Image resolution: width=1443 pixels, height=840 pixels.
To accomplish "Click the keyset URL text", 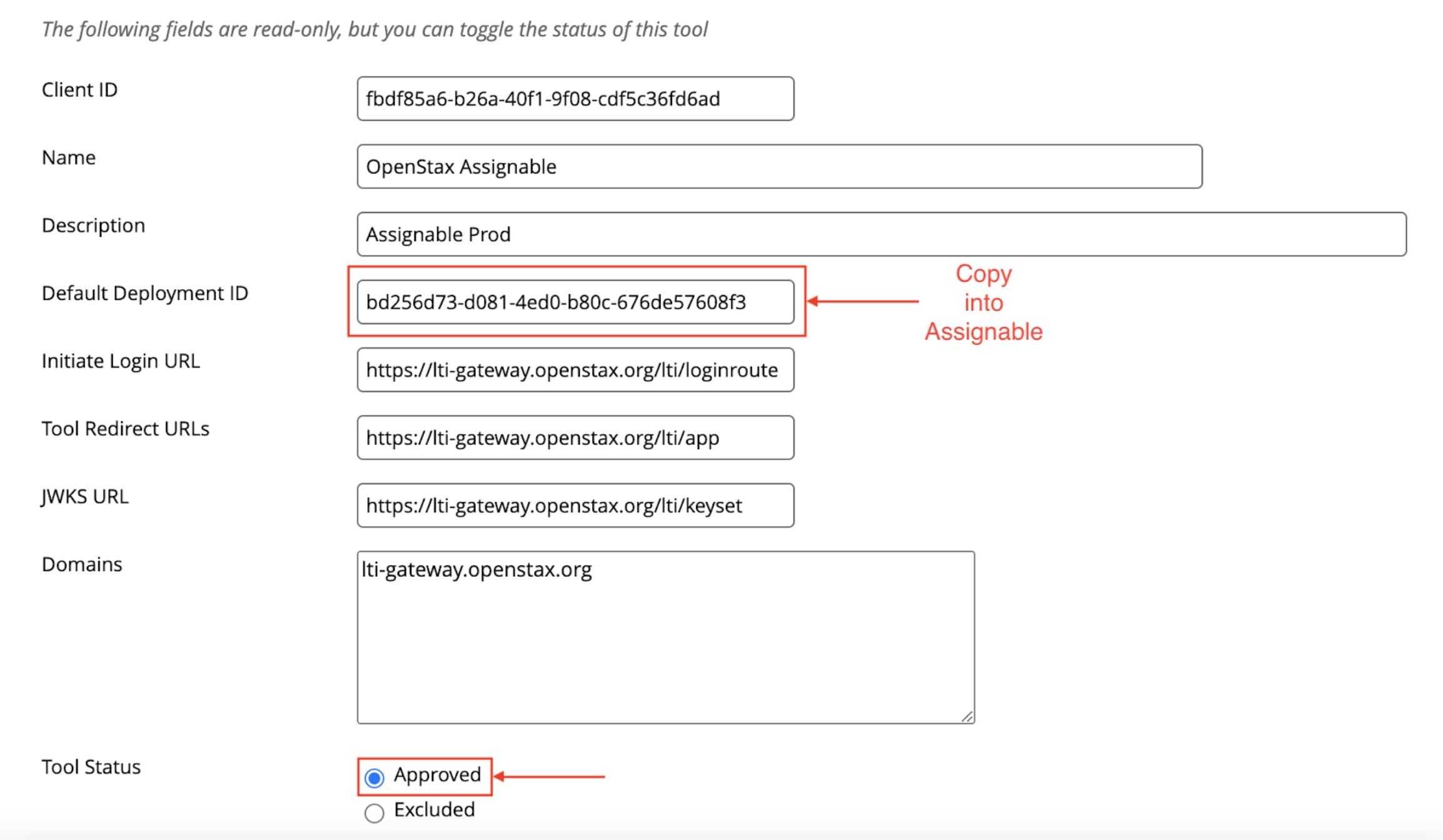I will 554,506.
